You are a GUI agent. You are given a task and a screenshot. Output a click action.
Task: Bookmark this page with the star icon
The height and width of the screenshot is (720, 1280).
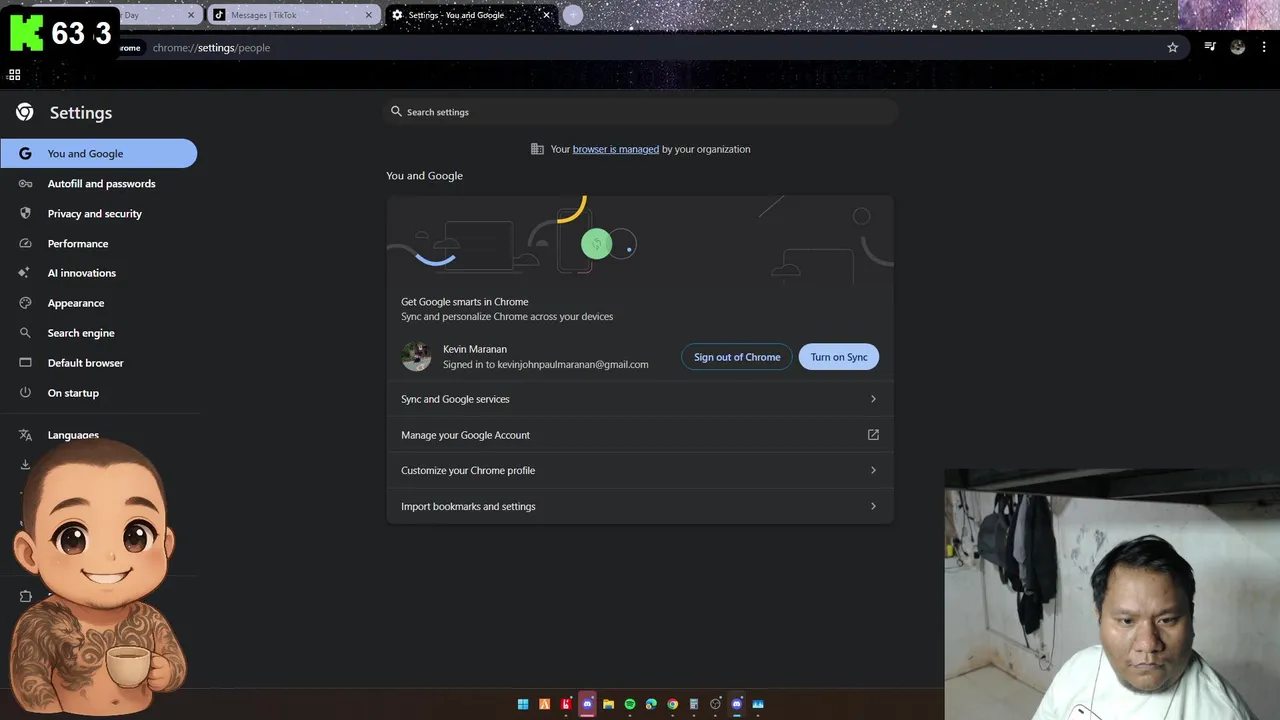pos(1173,47)
